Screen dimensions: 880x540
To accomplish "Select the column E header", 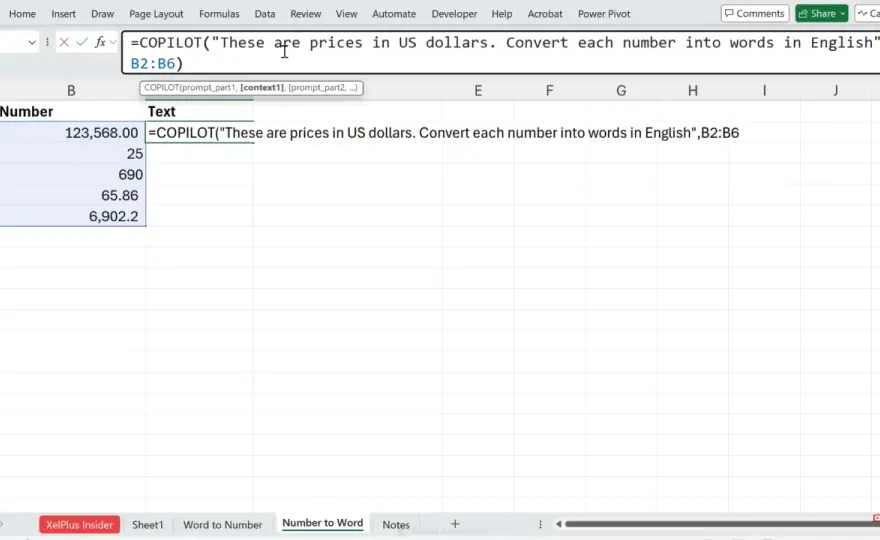I will pos(478,90).
